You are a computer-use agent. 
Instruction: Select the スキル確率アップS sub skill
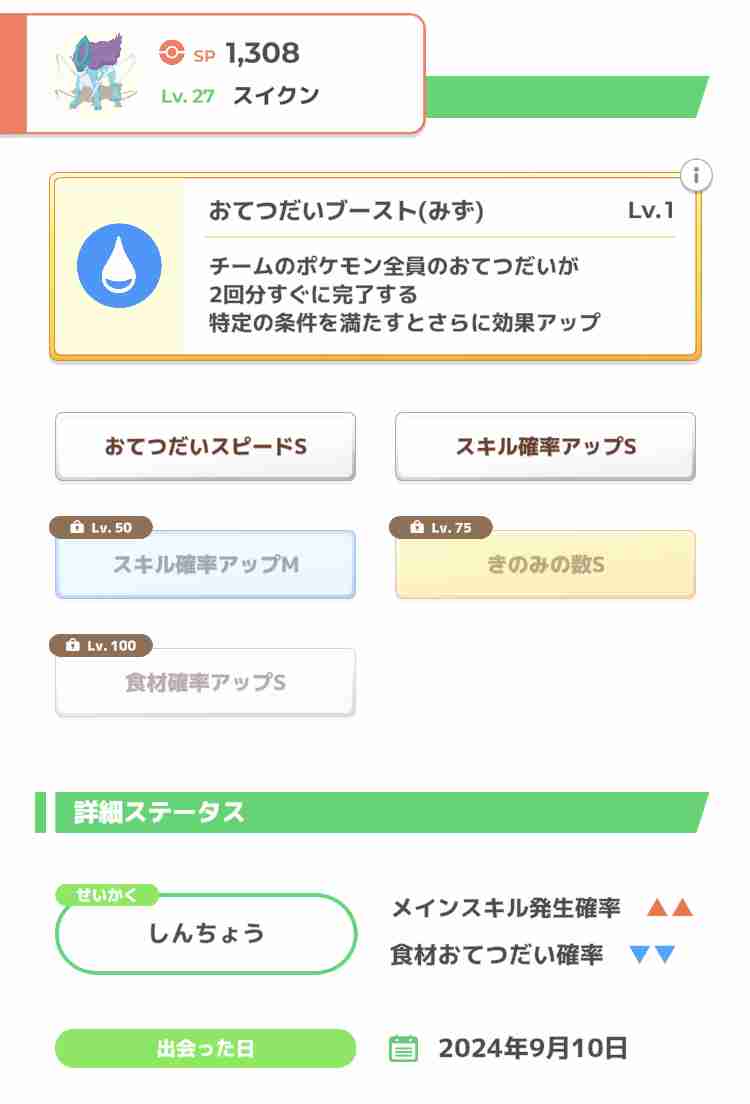click(x=546, y=446)
